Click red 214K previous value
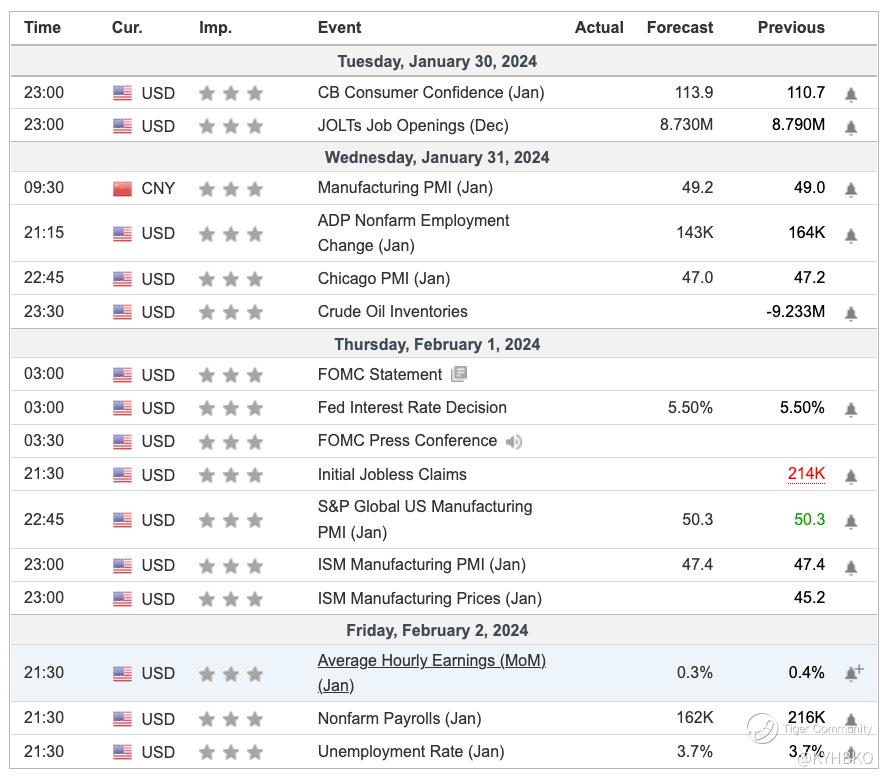 (806, 474)
